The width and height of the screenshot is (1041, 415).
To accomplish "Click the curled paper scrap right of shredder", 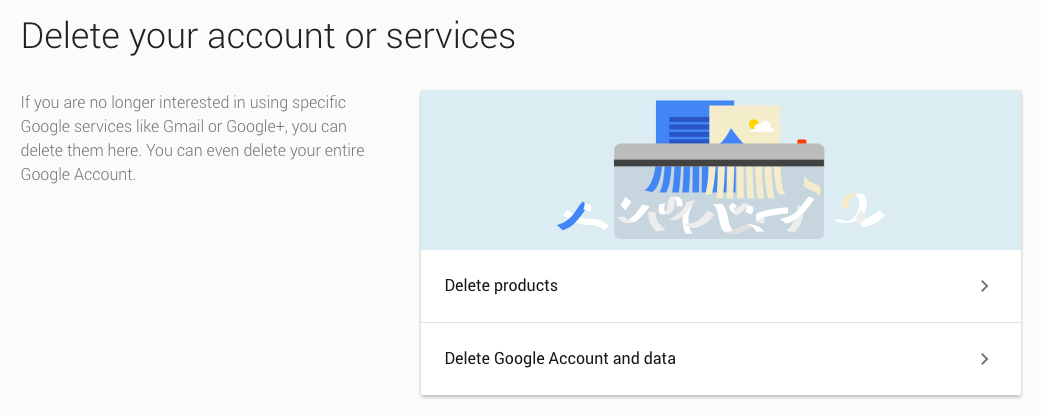I will coord(856,210).
